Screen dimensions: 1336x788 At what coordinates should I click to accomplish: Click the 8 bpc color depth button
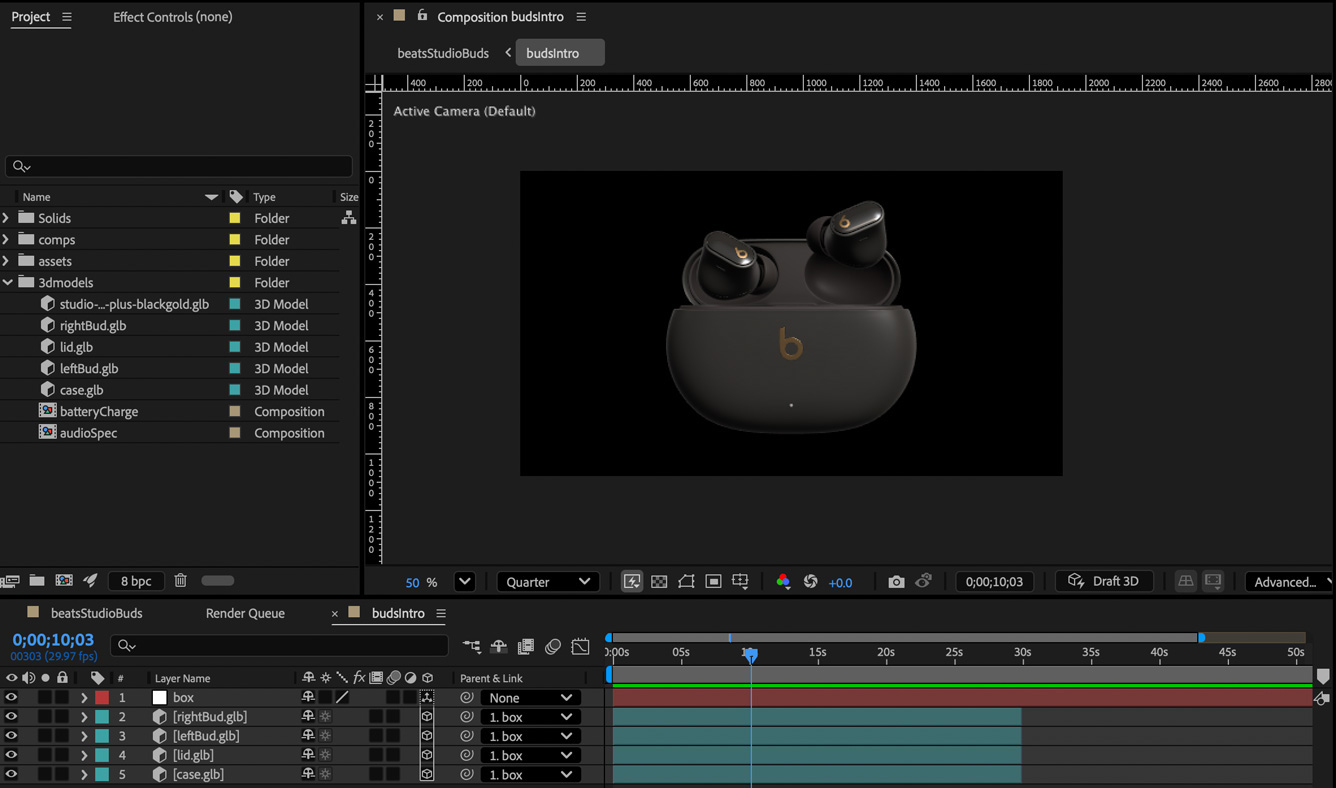point(136,581)
